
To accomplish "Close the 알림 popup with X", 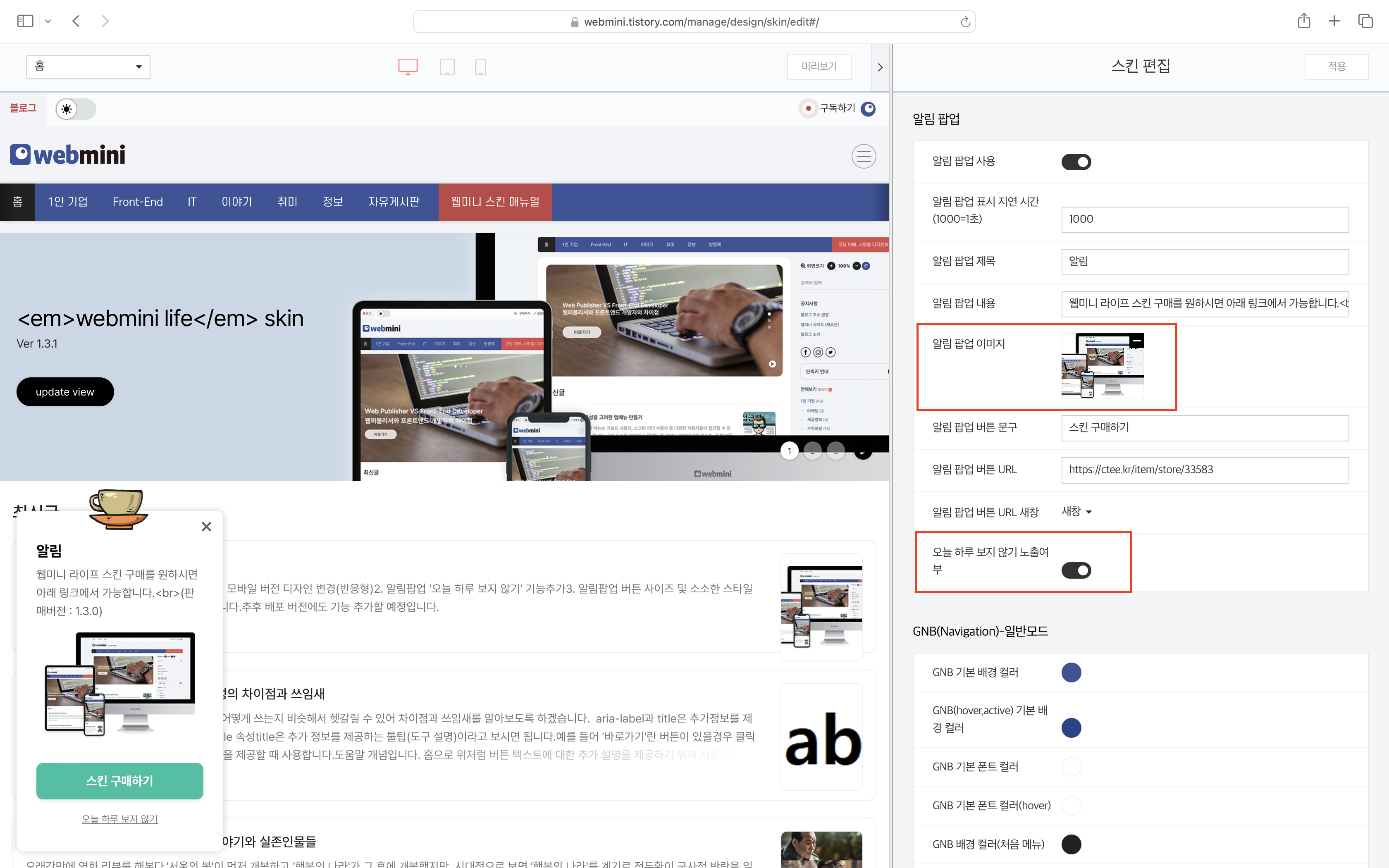I will point(207,527).
